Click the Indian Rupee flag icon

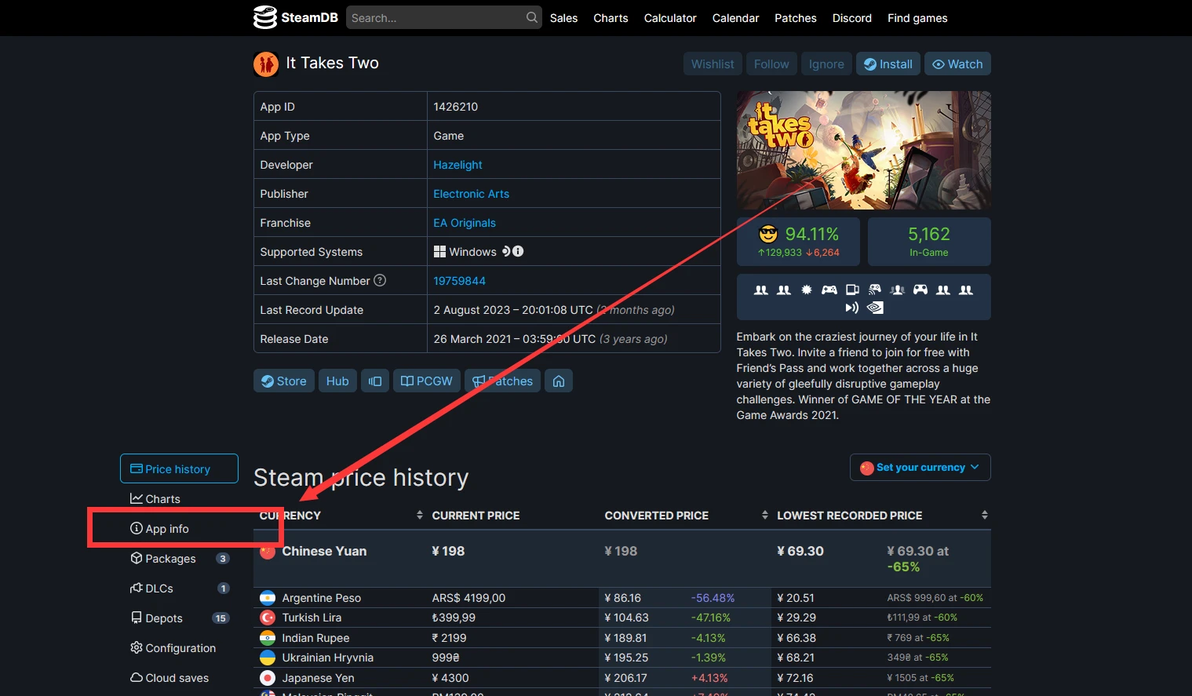coord(268,637)
